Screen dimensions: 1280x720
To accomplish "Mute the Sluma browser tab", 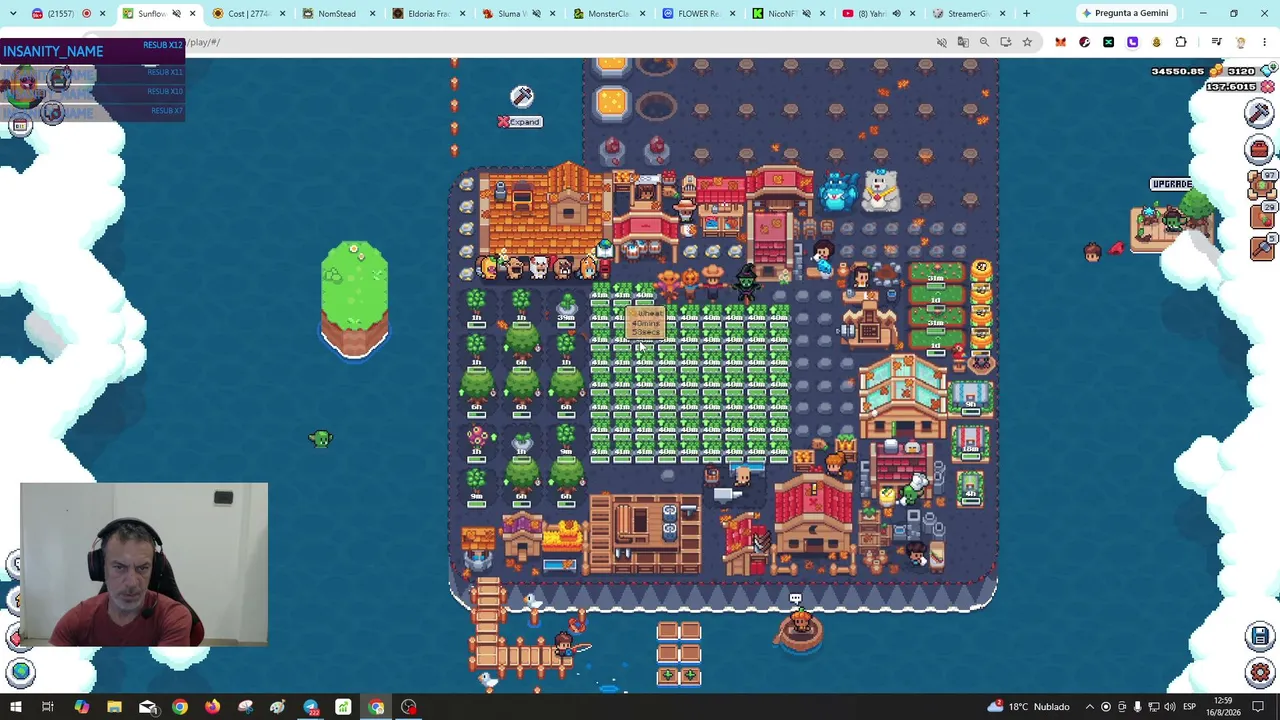I will pyautogui.click(x=536, y=14).
